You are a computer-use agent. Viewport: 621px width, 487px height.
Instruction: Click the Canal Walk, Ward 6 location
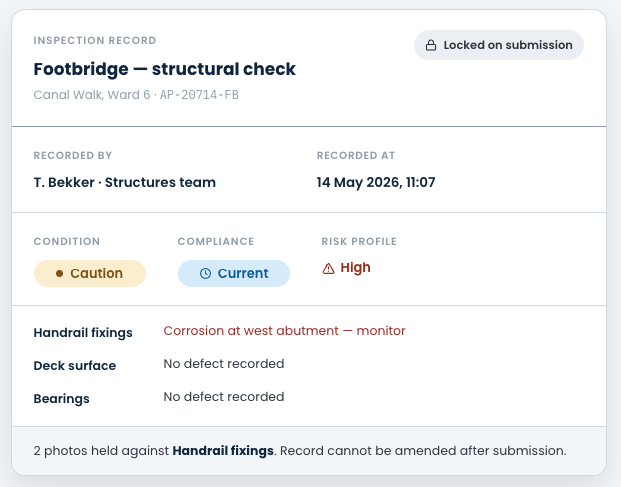click(x=92, y=95)
